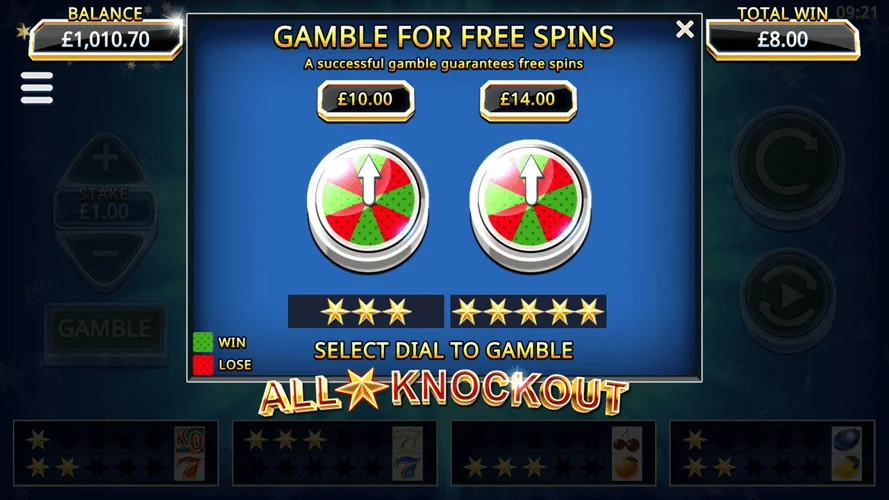Close the Gamble For Free Spins dialog

[x=685, y=29]
